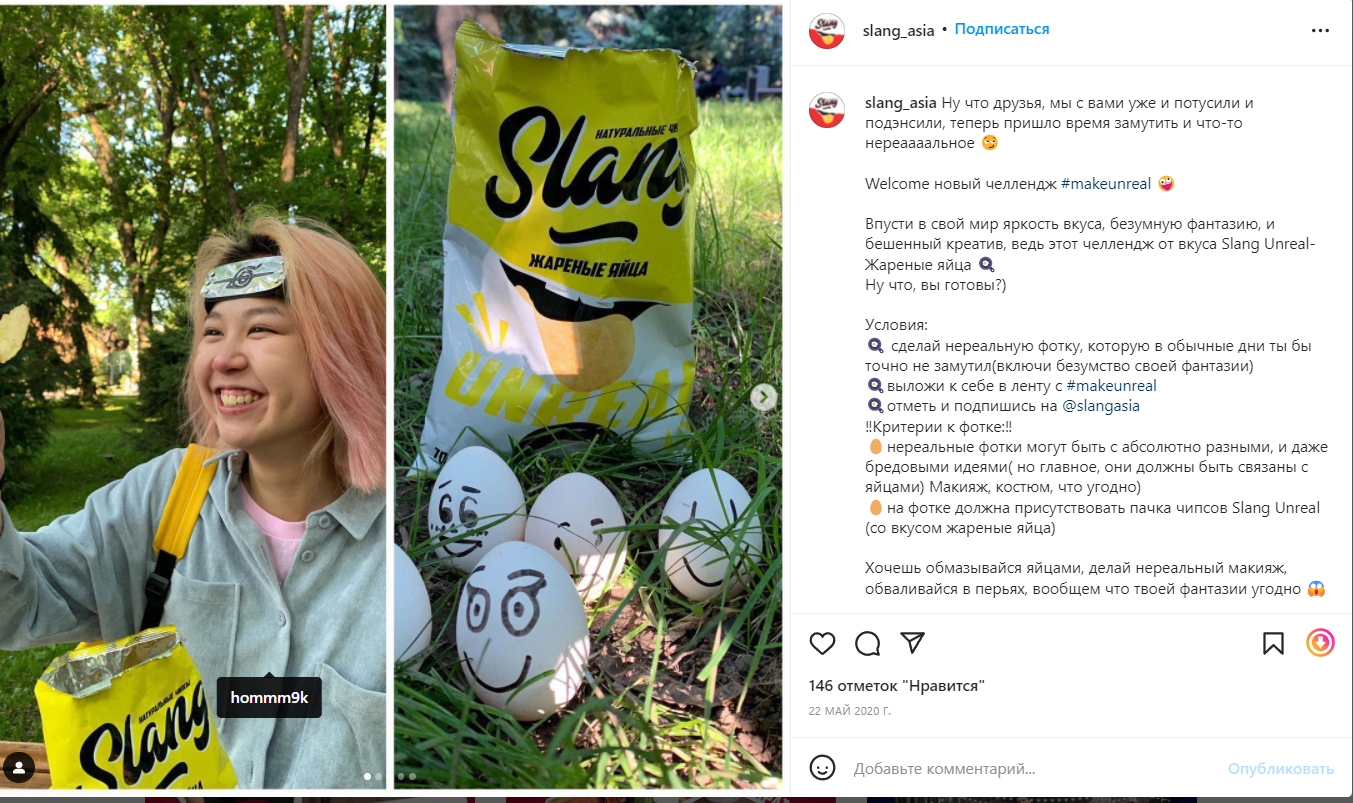This screenshot has height=803, width=1353.
Task: Post the comment with Опубликовать
Action: [x=1281, y=769]
